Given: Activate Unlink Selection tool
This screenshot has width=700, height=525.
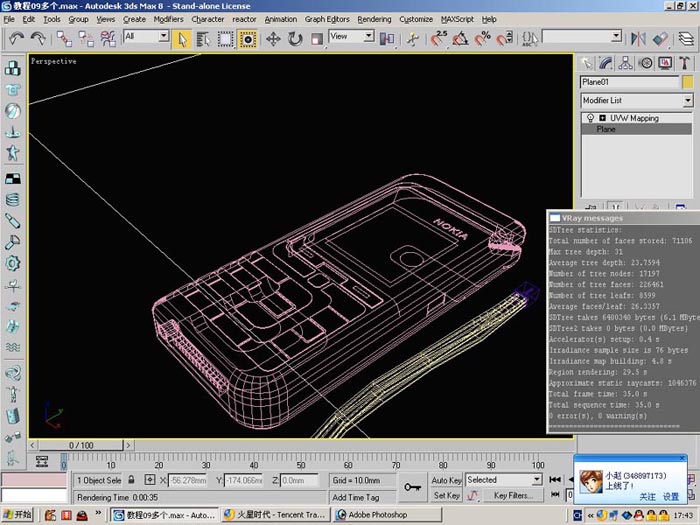Looking at the screenshot, I should tap(86, 39).
